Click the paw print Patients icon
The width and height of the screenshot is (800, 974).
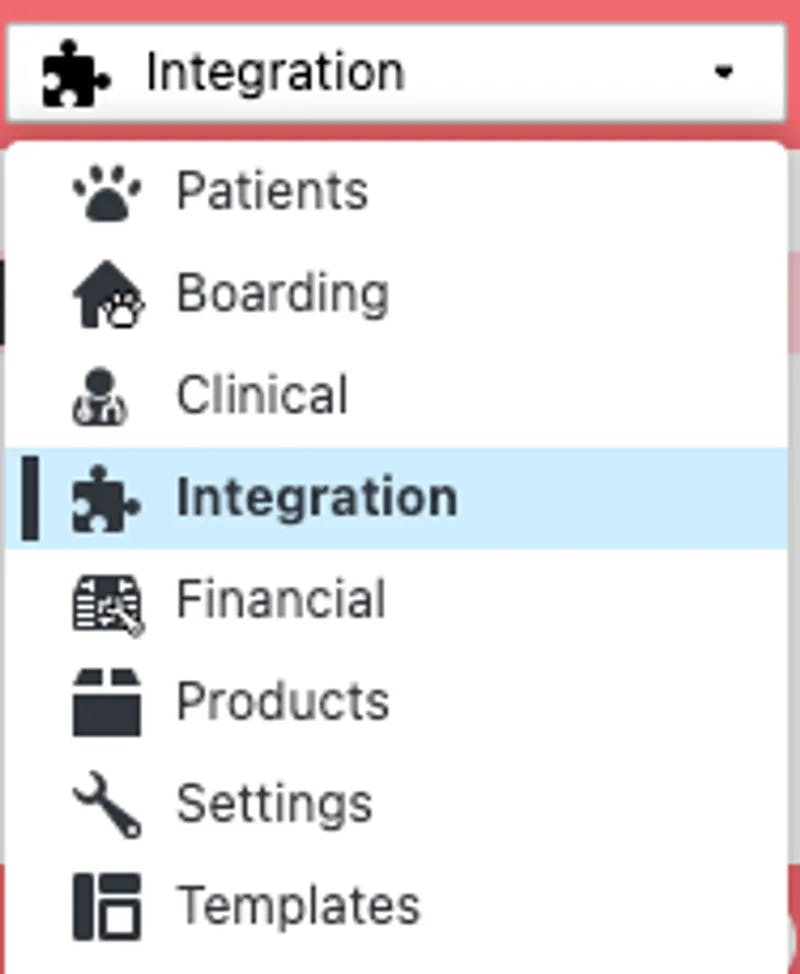coord(107,192)
